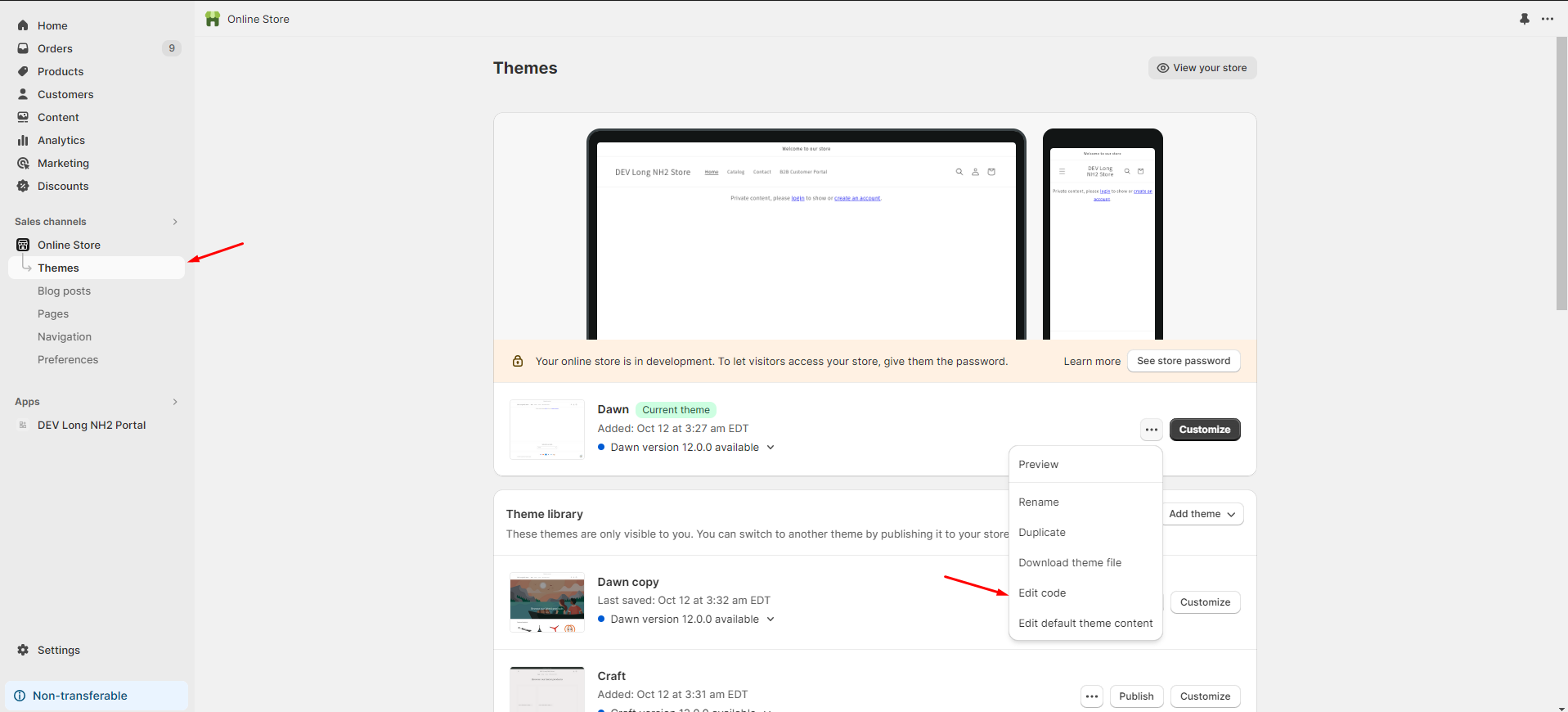The width and height of the screenshot is (1568, 712).
Task: Expand Dawn copy version available dropdown
Action: tap(771, 620)
